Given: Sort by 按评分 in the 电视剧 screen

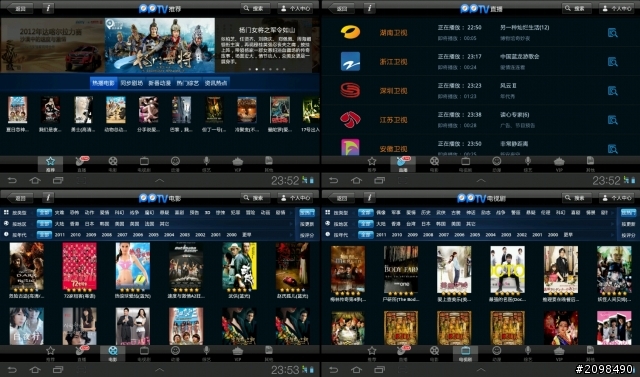Looking at the screenshot, I should 628,235.
